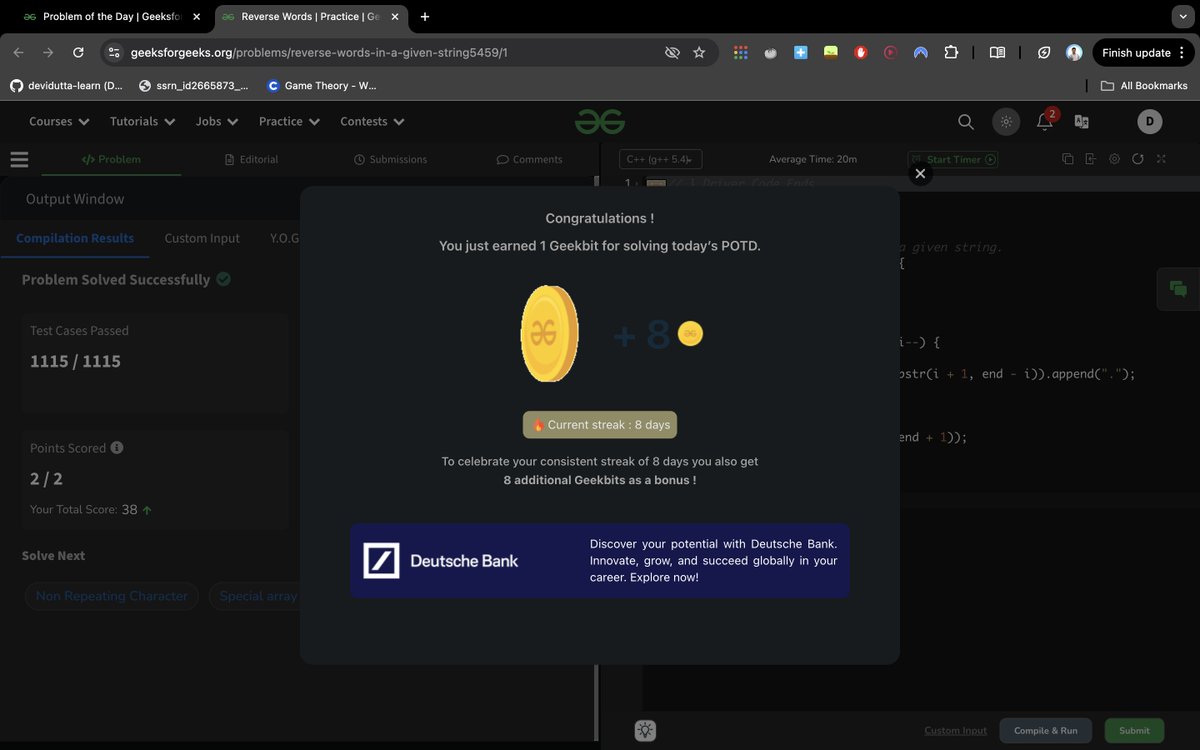
Task: Click the green chat bubble side button
Action: click(1178, 288)
